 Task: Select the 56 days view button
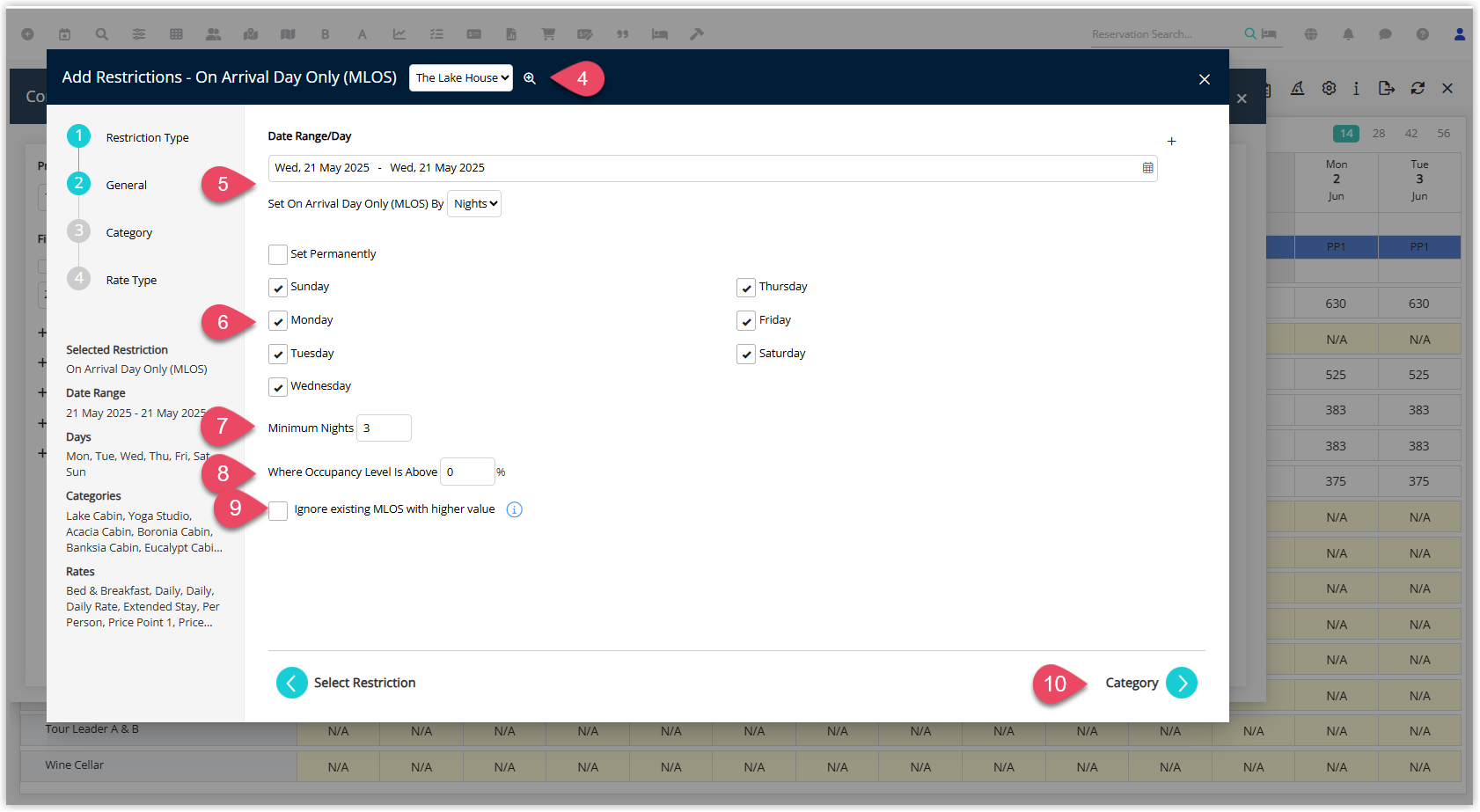[1444, 134]
